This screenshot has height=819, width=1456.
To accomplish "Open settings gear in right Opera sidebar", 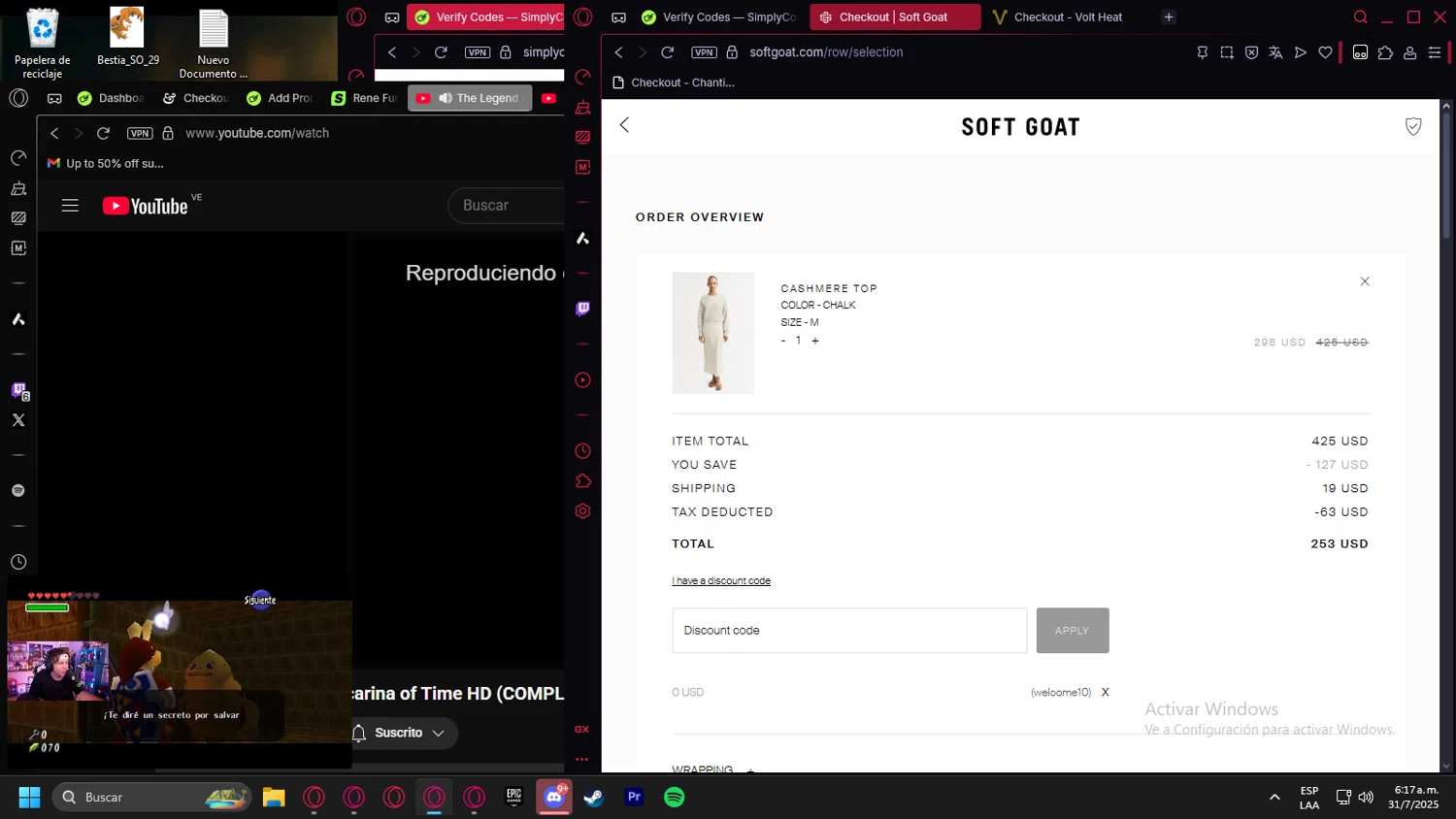I will click(x=582, y=511).
